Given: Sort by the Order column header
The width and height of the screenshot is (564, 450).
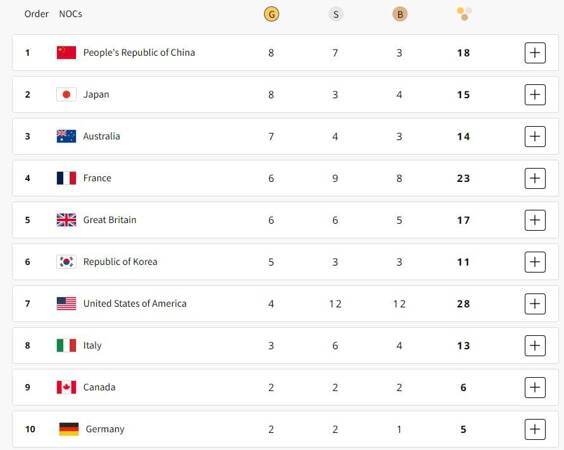Looking at the screenshot, I should (36, 14).
